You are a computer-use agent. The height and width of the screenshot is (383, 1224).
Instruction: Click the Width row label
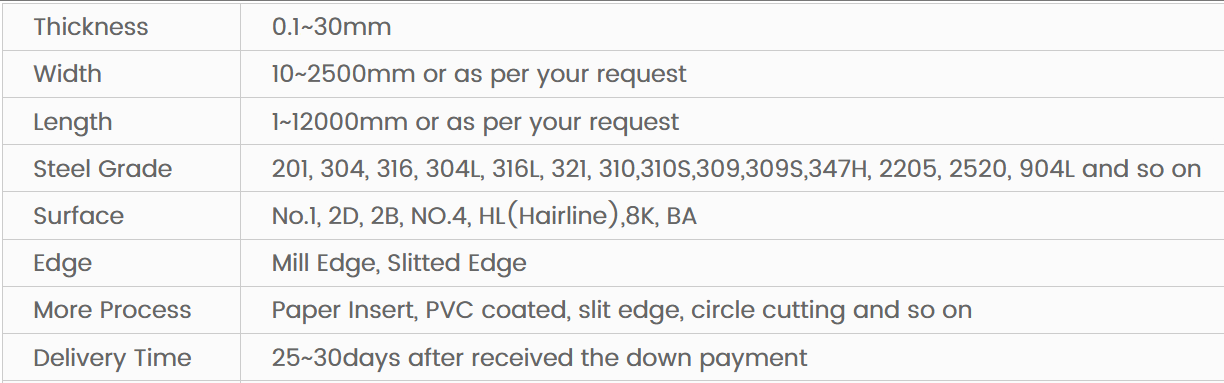tap(67, 74)
